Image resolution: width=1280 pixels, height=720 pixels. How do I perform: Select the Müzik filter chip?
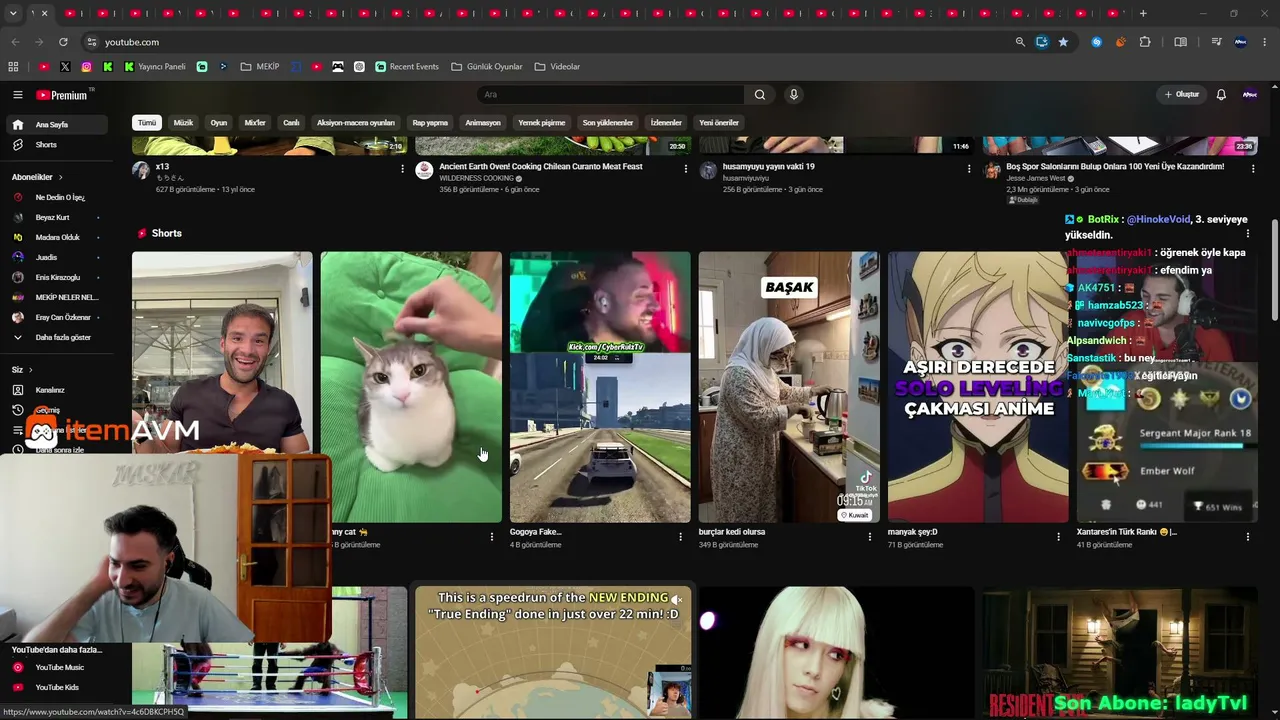coord(183,123)
